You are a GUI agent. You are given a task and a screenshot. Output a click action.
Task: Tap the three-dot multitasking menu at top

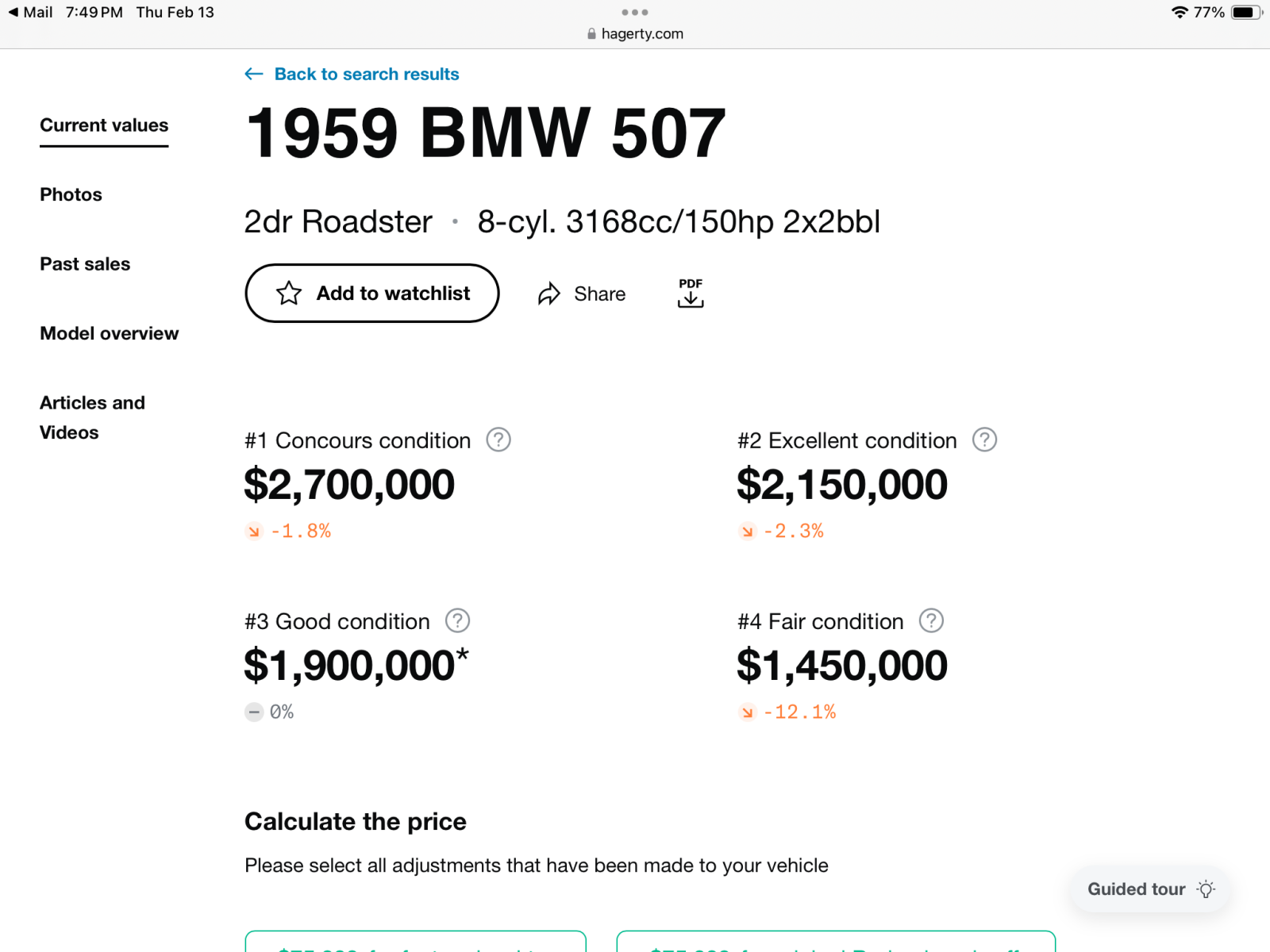click(635, 13)
